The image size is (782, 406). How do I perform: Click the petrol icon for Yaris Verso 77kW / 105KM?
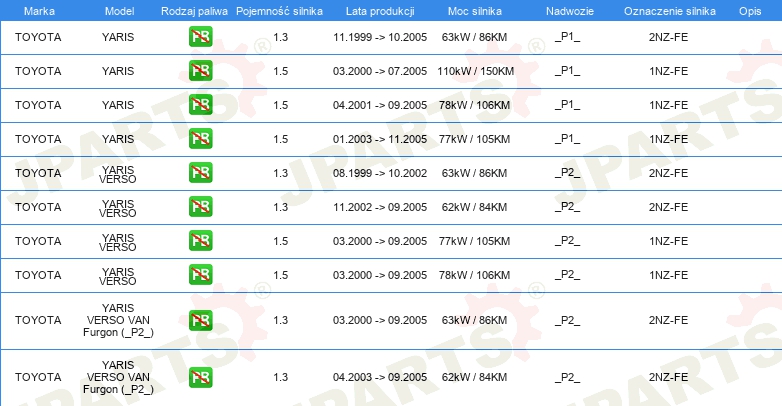pyautogui.click(x=200, y=240)
